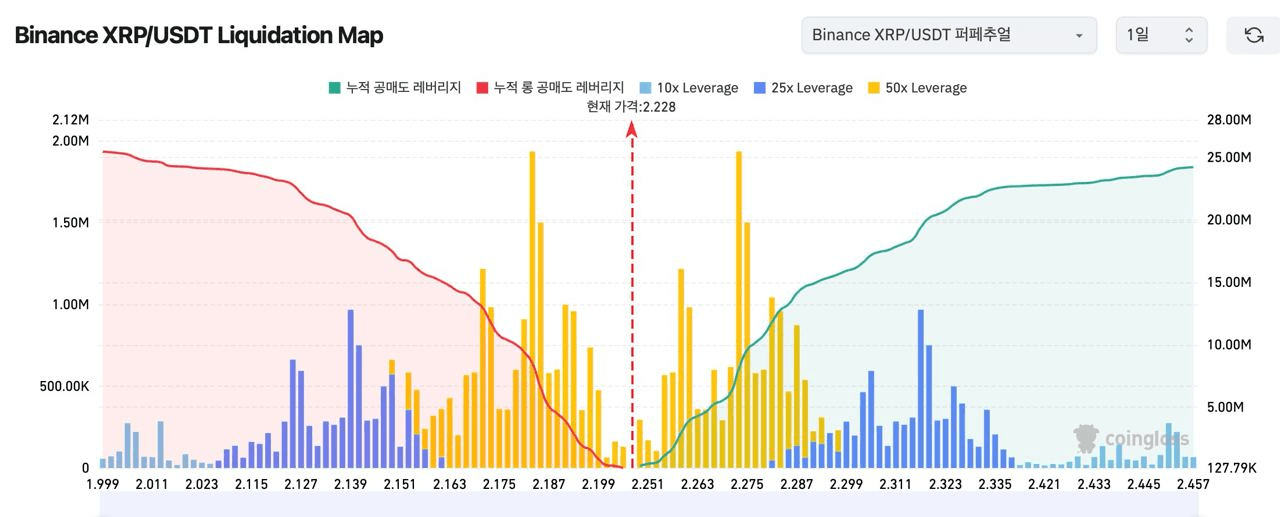Click the 2.299 price tick label
Viewport: 1280px width, 517px height.
[x=846, y=484]
